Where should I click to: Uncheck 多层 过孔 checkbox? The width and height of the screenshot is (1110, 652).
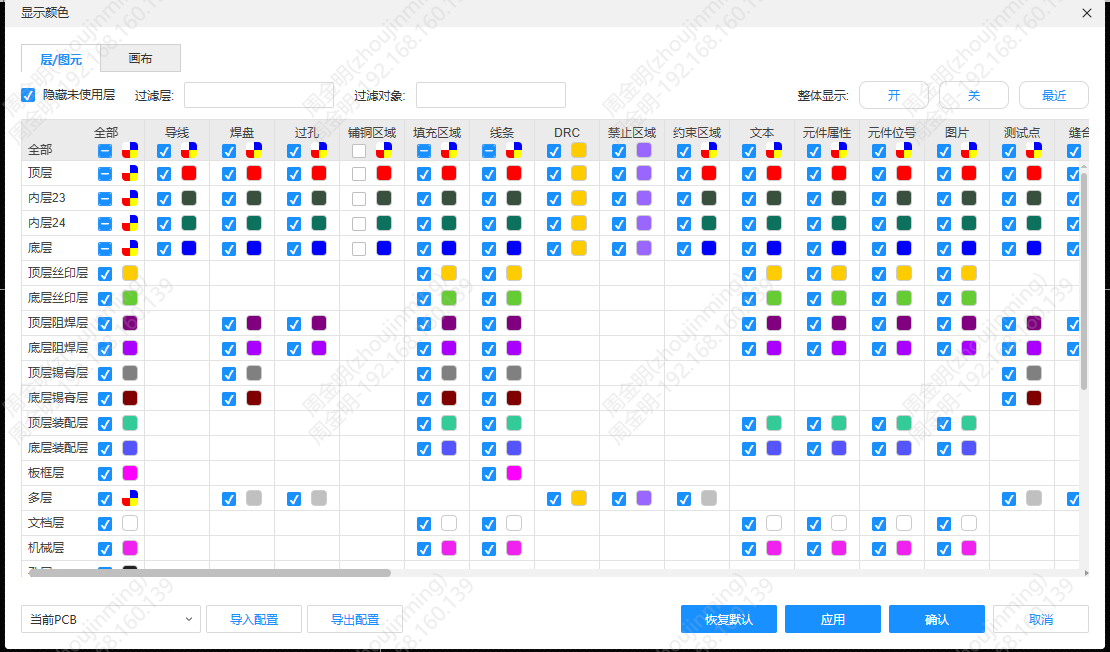294,499
